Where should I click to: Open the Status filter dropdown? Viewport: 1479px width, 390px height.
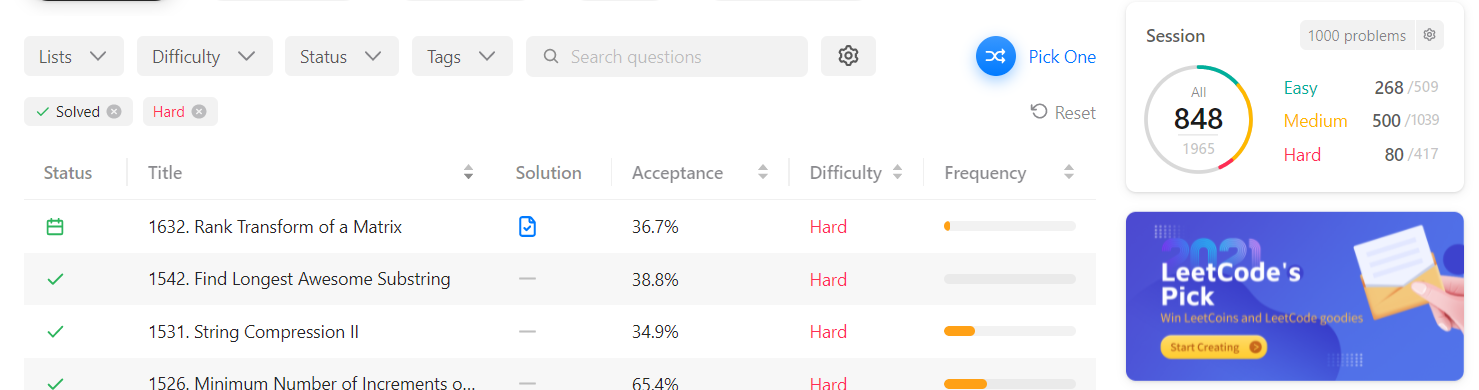pos(342,56)
